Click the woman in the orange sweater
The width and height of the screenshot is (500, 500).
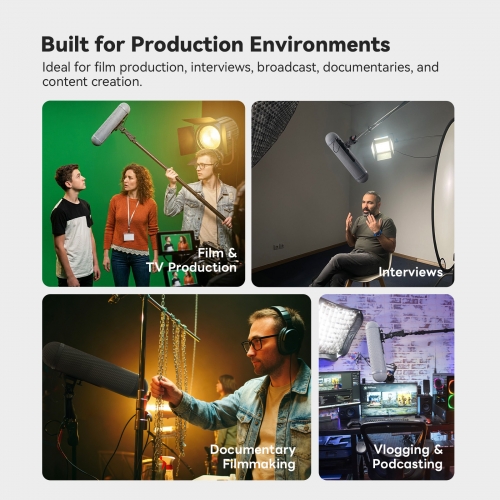(131, 224)
